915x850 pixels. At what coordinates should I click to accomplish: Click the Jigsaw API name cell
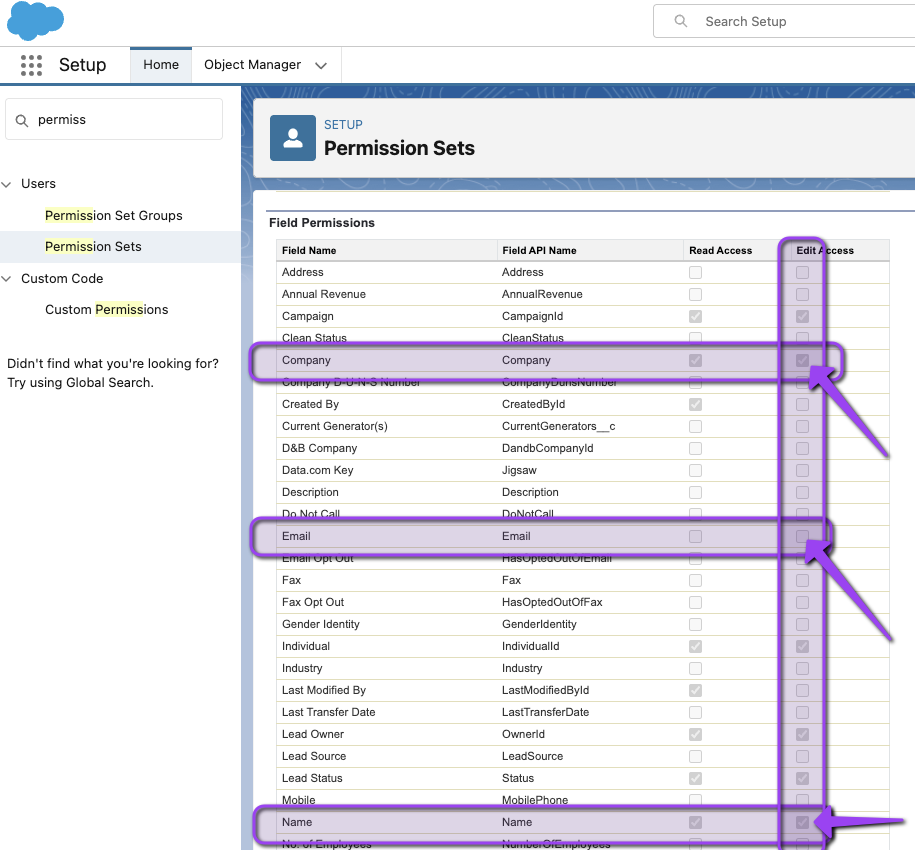click(x=519, y=470)
